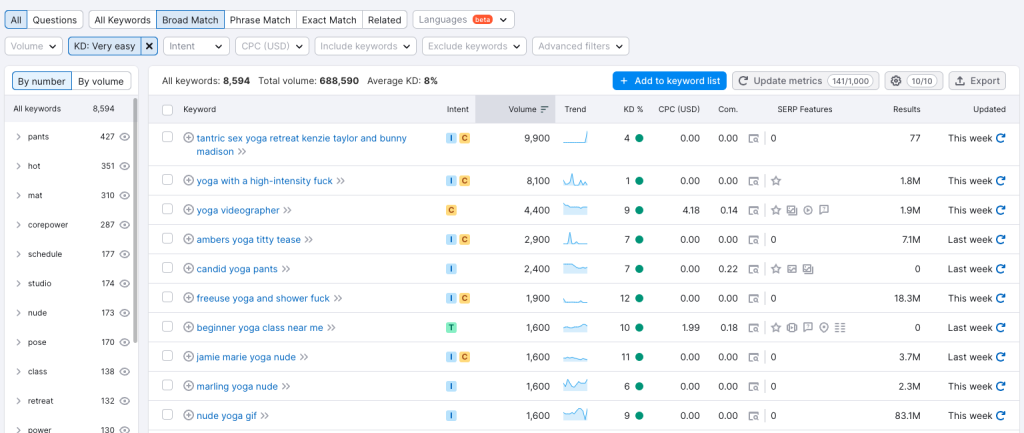Select all keywords header checkbox
The image size is (1024, 433).
[x=167, y=110]
